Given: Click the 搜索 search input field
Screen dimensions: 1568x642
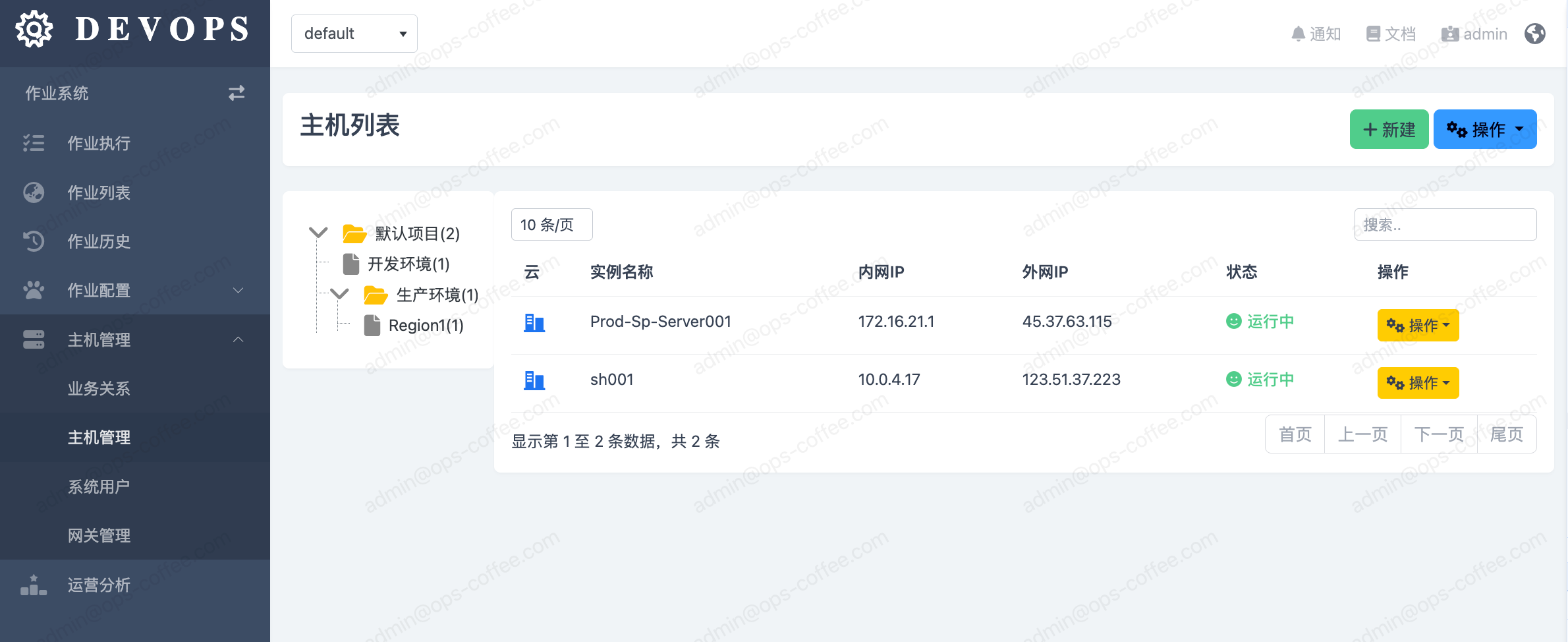Looking at the screenshot, I should tap(1445, 225).
